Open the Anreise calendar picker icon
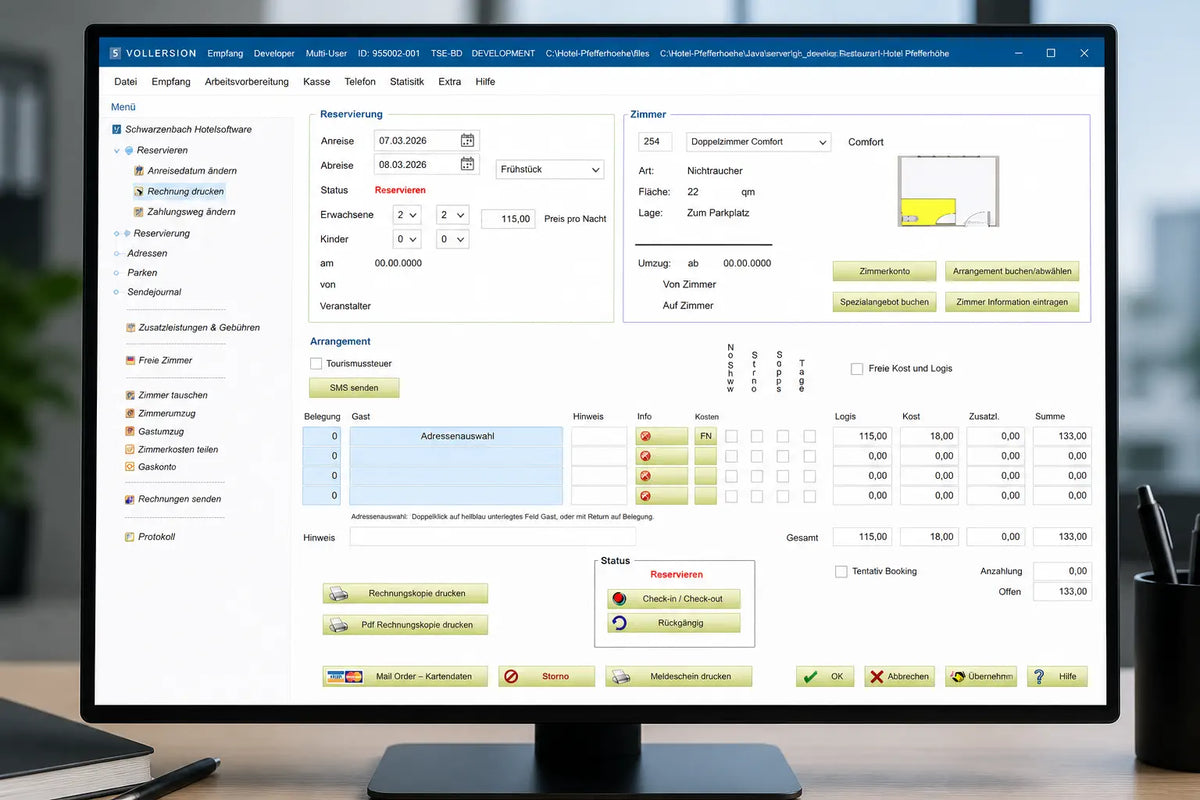Viewport: 1200px width, 800px height. [467, 140]
